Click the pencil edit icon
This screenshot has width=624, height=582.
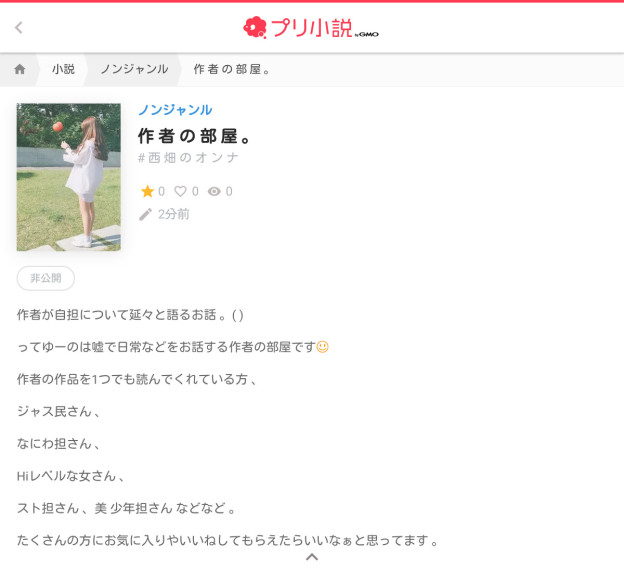pyautogui.click(x=145, y=215)
